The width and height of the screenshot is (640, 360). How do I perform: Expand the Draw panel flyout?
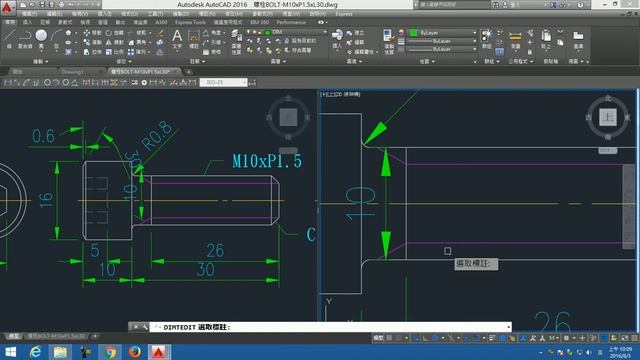coord(40,61)
